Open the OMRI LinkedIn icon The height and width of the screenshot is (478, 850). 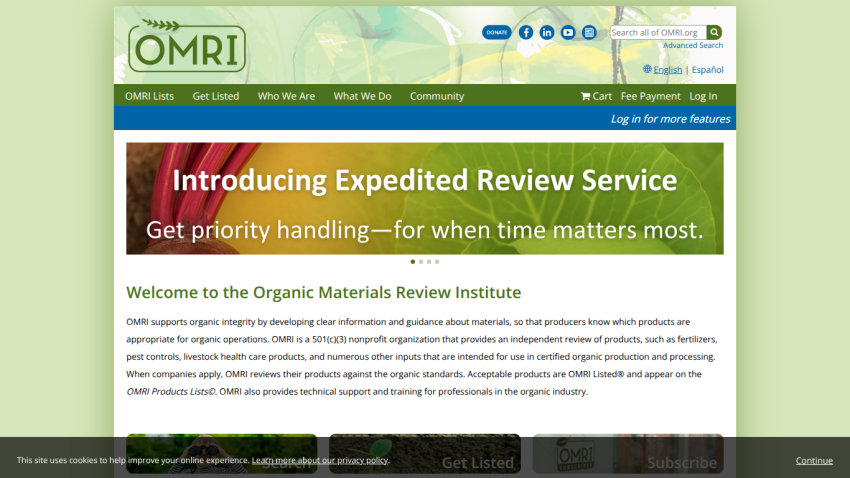[546, 33]
